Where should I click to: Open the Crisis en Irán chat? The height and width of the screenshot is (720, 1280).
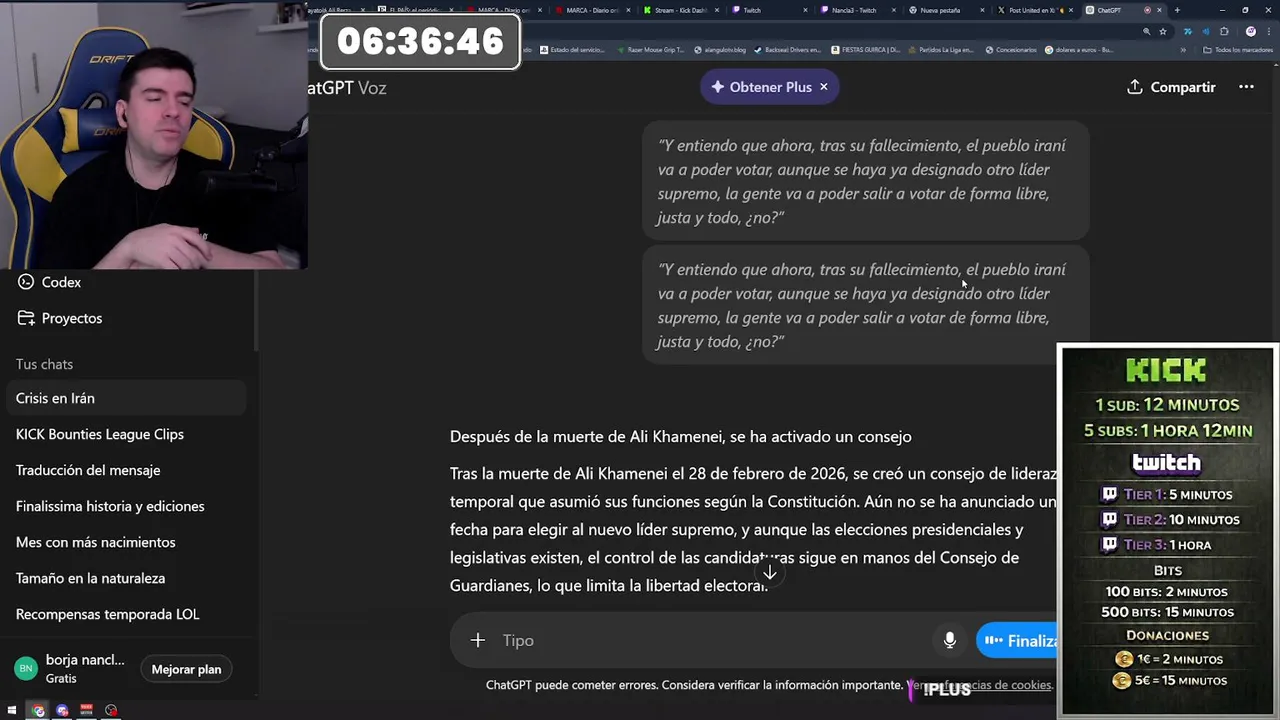tap(126, 398)
